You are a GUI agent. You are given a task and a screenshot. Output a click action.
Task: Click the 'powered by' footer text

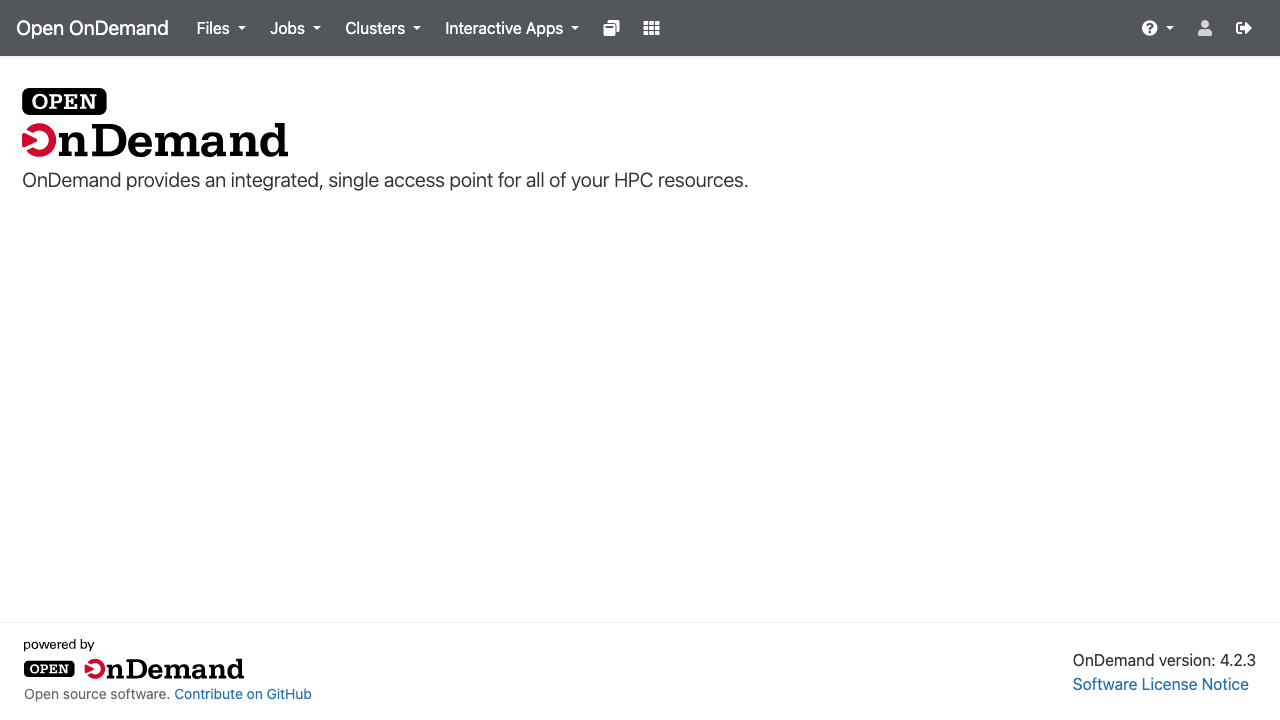[x=59, y=645]
